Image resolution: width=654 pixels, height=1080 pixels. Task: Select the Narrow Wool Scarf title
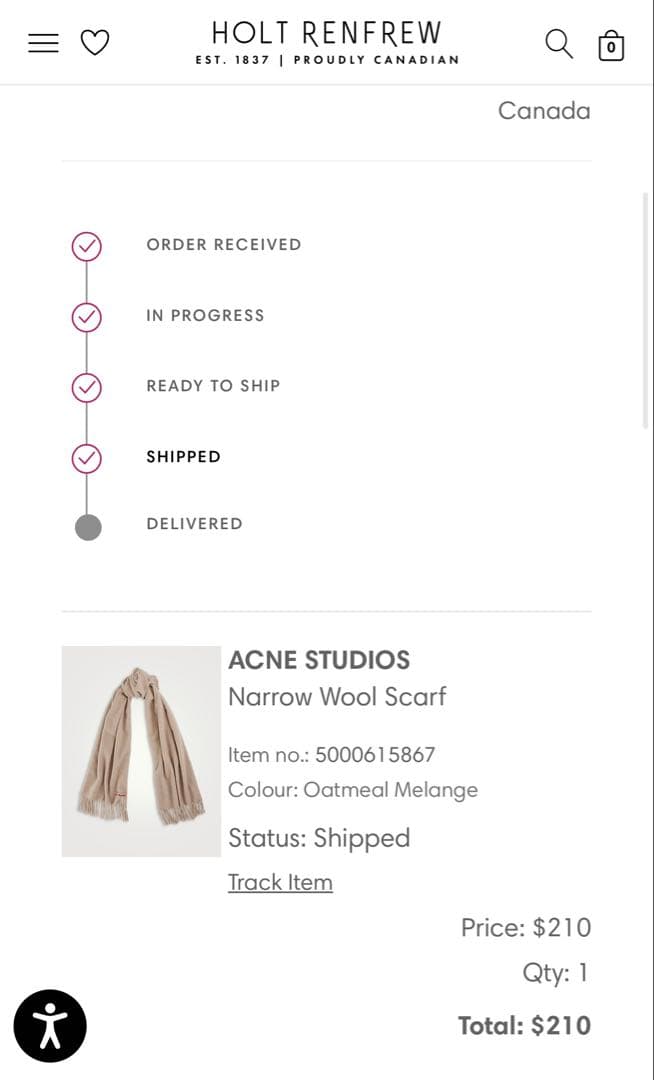tap(337, 697)
